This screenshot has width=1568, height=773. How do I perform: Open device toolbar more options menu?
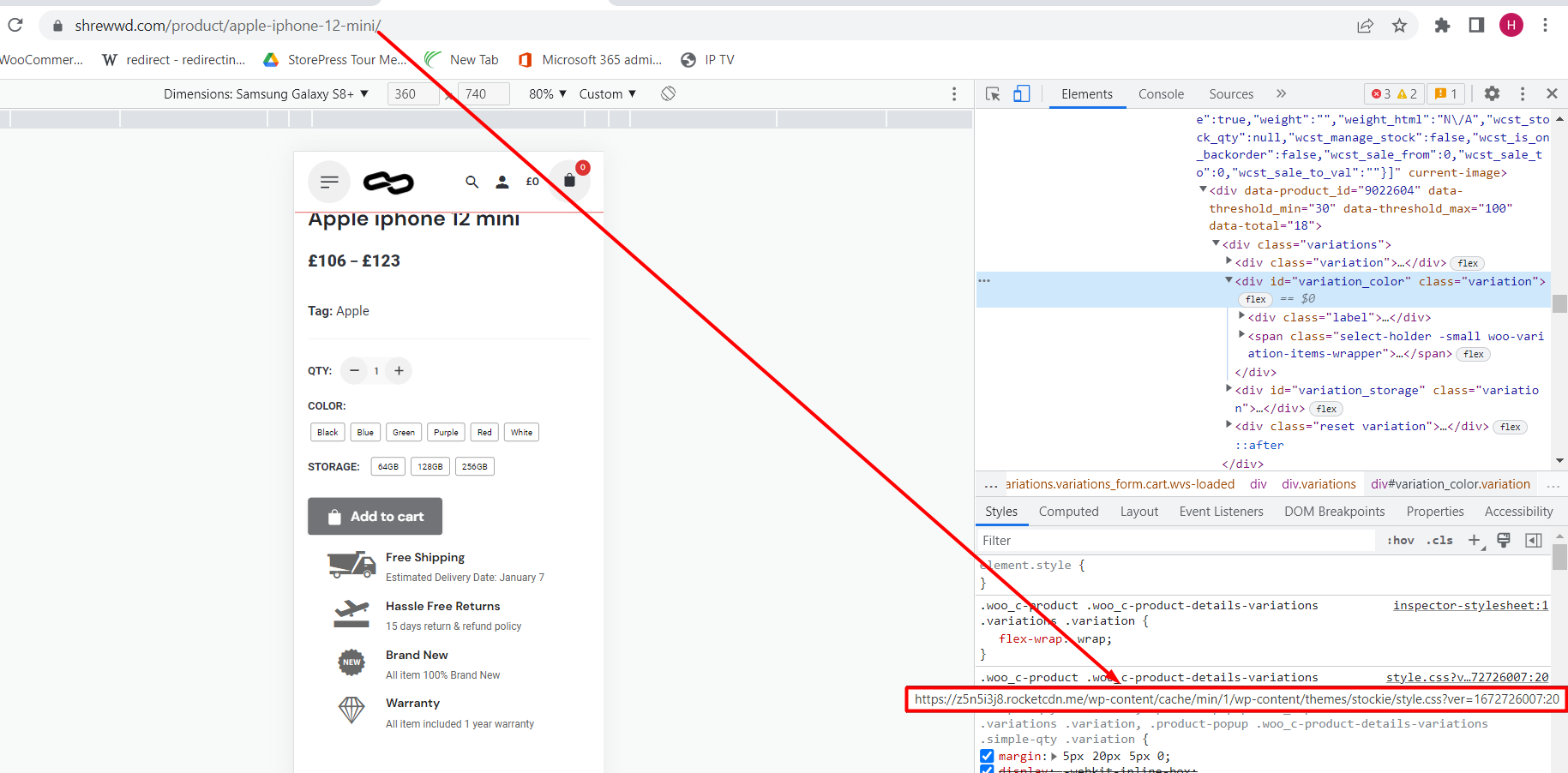coord(954,93)
